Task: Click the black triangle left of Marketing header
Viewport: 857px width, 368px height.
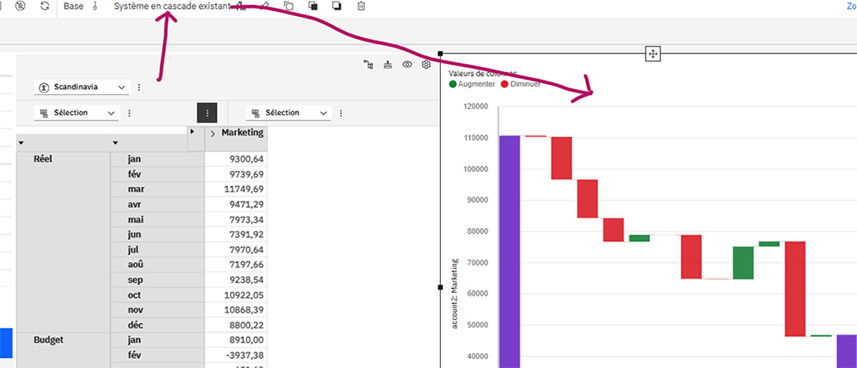Action: point(191,131)
